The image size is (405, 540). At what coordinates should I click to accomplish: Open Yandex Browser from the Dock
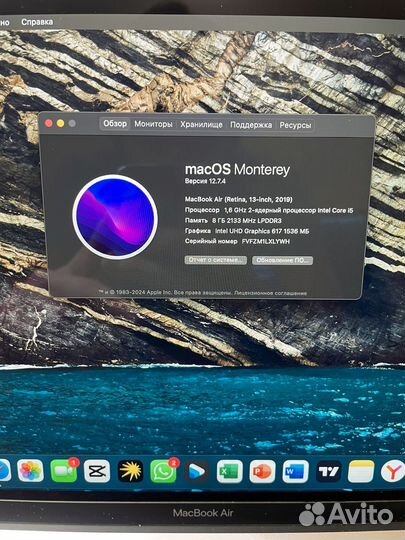click(393, 470)
